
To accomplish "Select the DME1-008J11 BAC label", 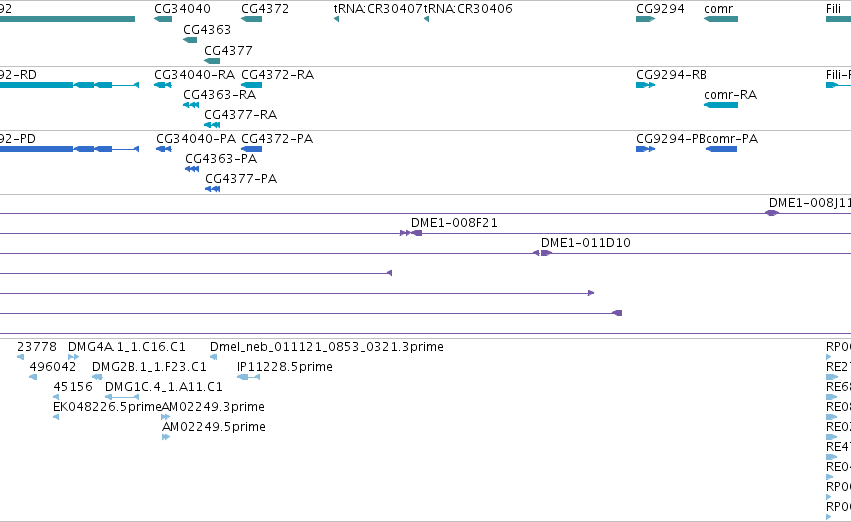I will tap(810, 202).
